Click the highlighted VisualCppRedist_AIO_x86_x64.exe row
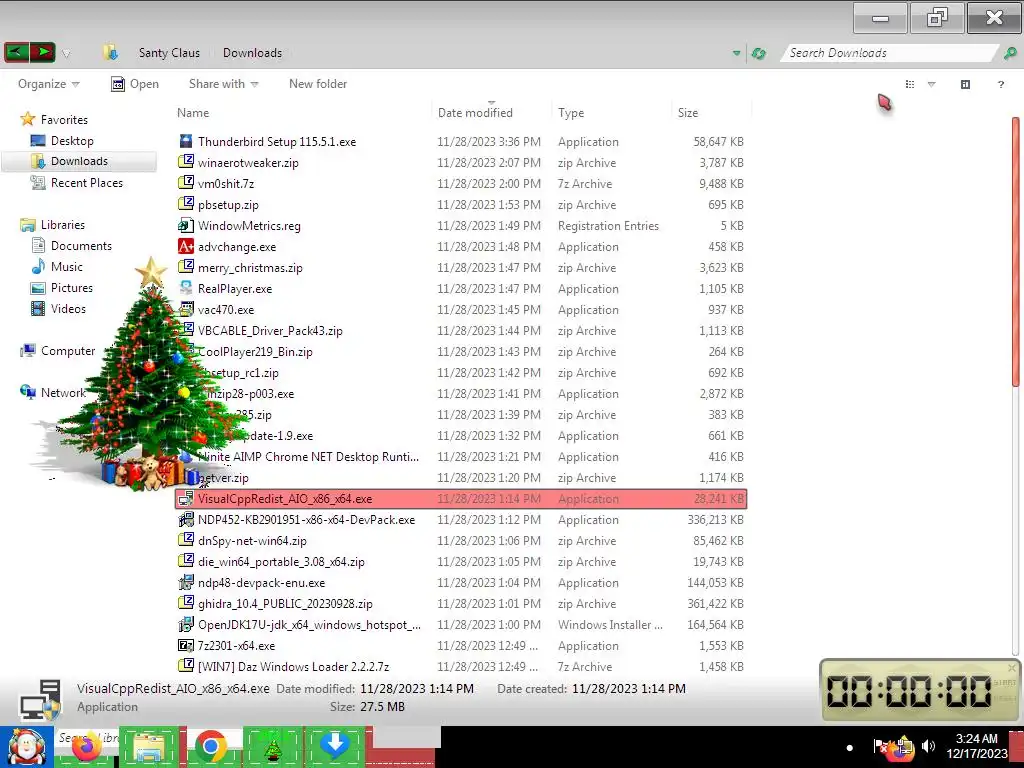1024x768 pixels. [461, 499]
